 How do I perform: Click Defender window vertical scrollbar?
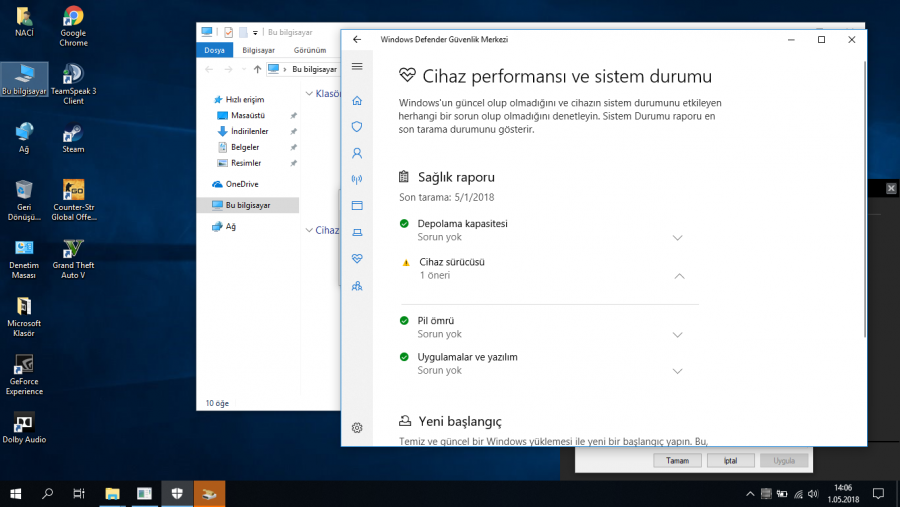point(864,198)
